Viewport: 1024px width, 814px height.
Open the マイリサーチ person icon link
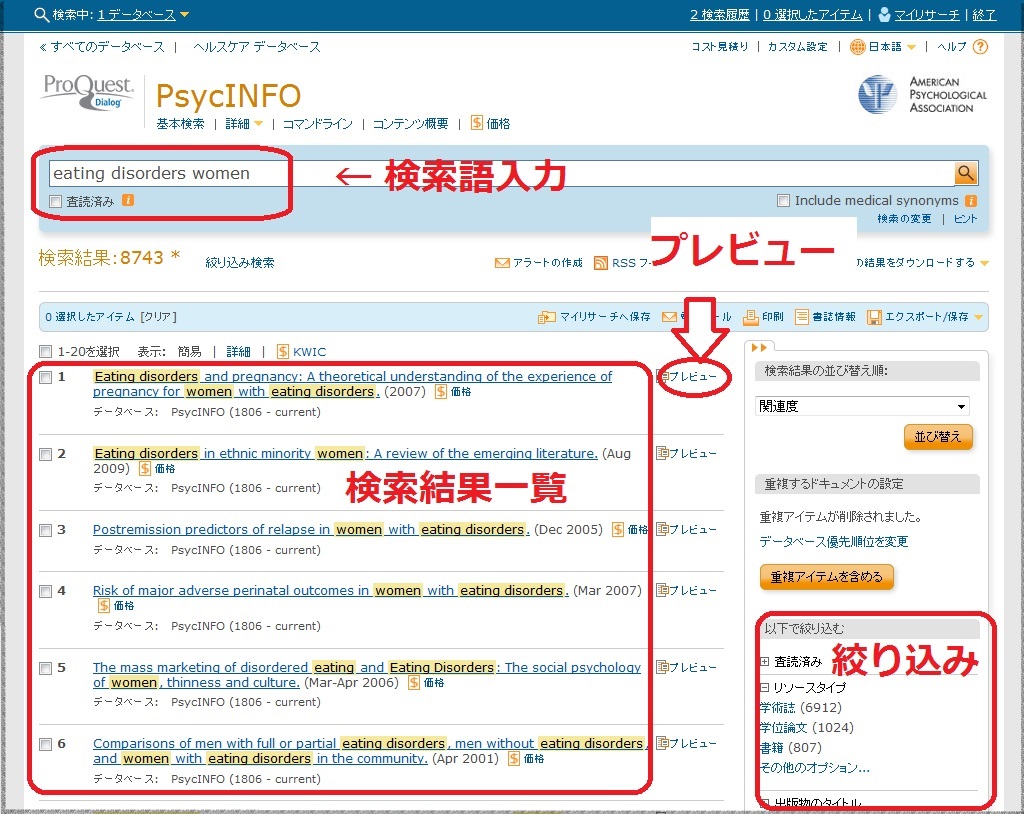pyautogui.click(x=884, y=14)
